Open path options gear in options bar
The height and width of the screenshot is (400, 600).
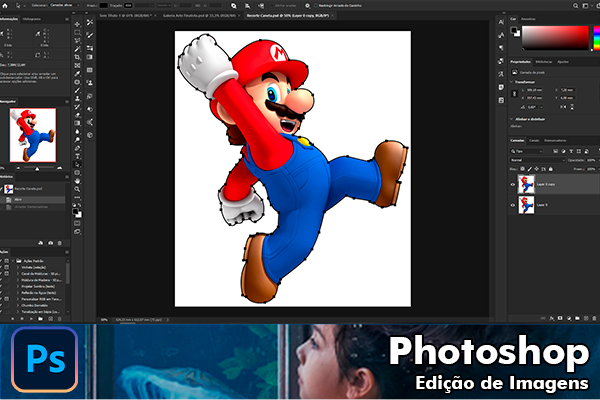pos(307,6)
